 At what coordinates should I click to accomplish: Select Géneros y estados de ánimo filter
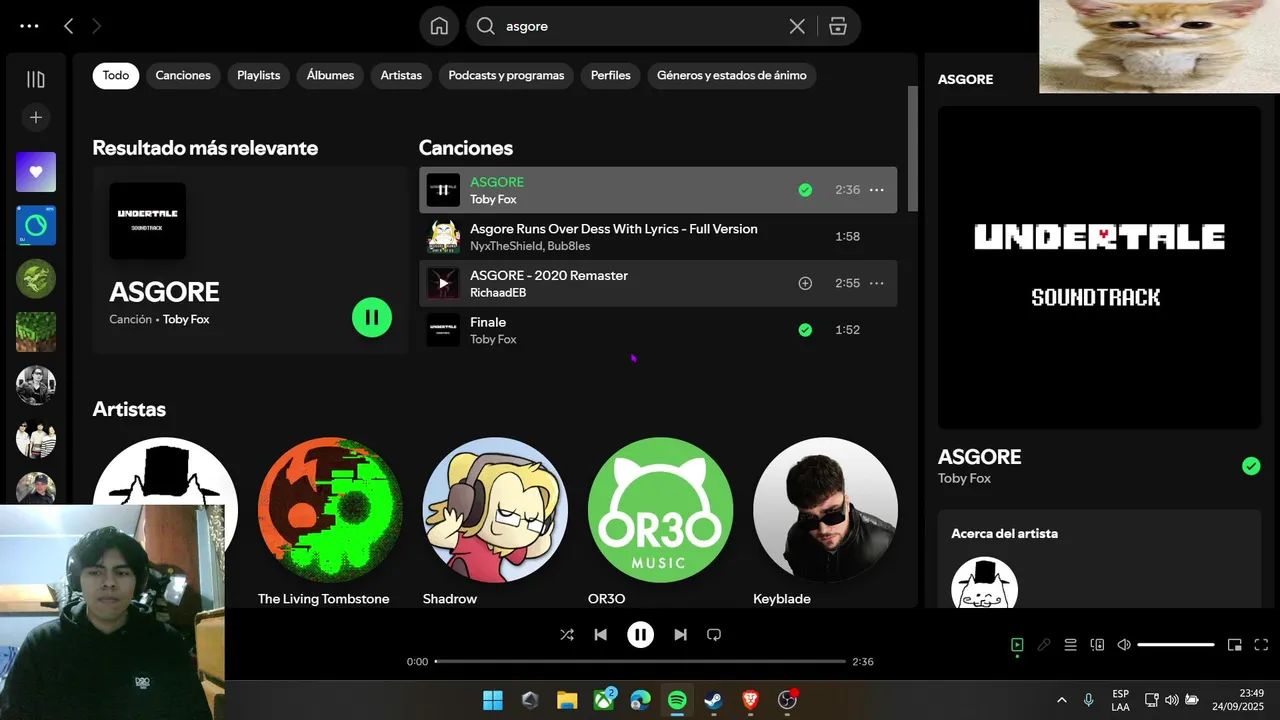click(x=732, y=75)
